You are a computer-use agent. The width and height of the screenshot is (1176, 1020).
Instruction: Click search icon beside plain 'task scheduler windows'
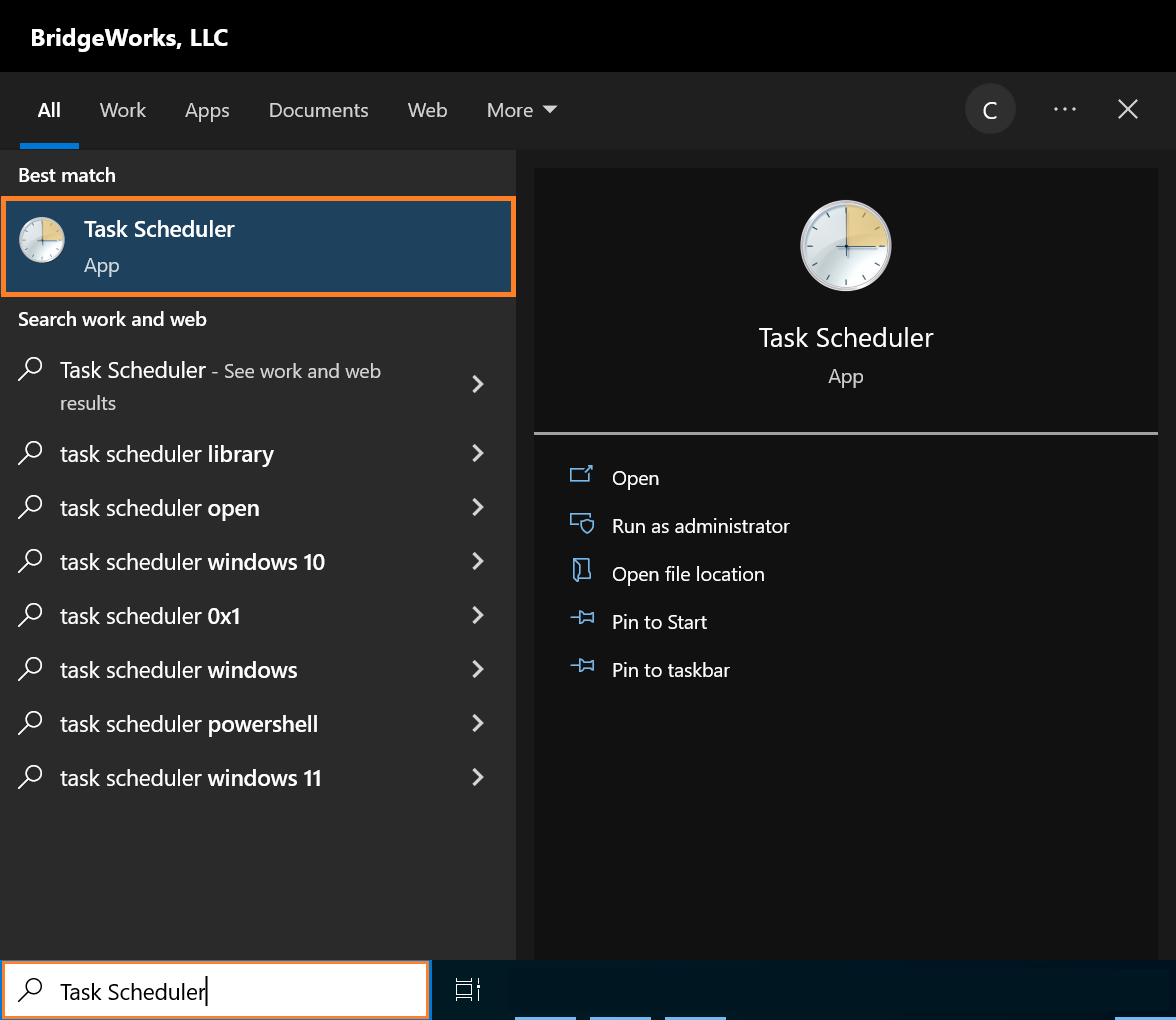30,669
